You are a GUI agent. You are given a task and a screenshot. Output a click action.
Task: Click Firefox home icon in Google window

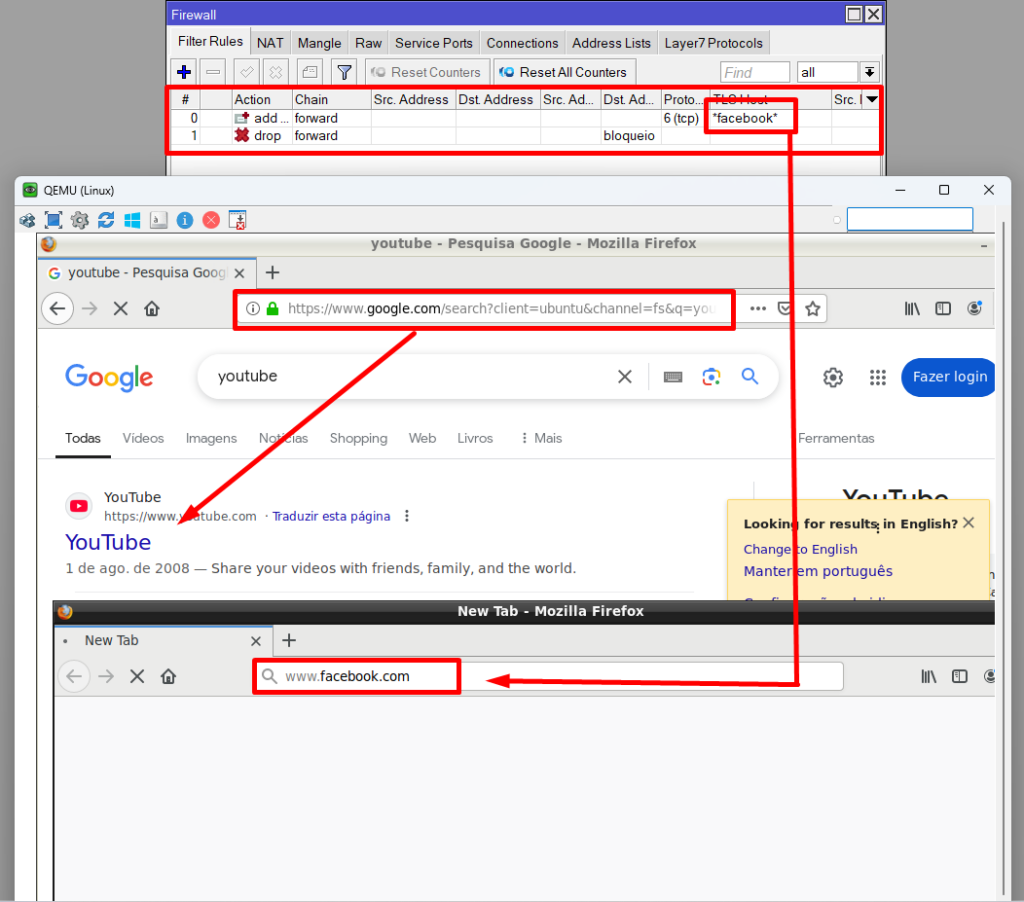(152, 308)
